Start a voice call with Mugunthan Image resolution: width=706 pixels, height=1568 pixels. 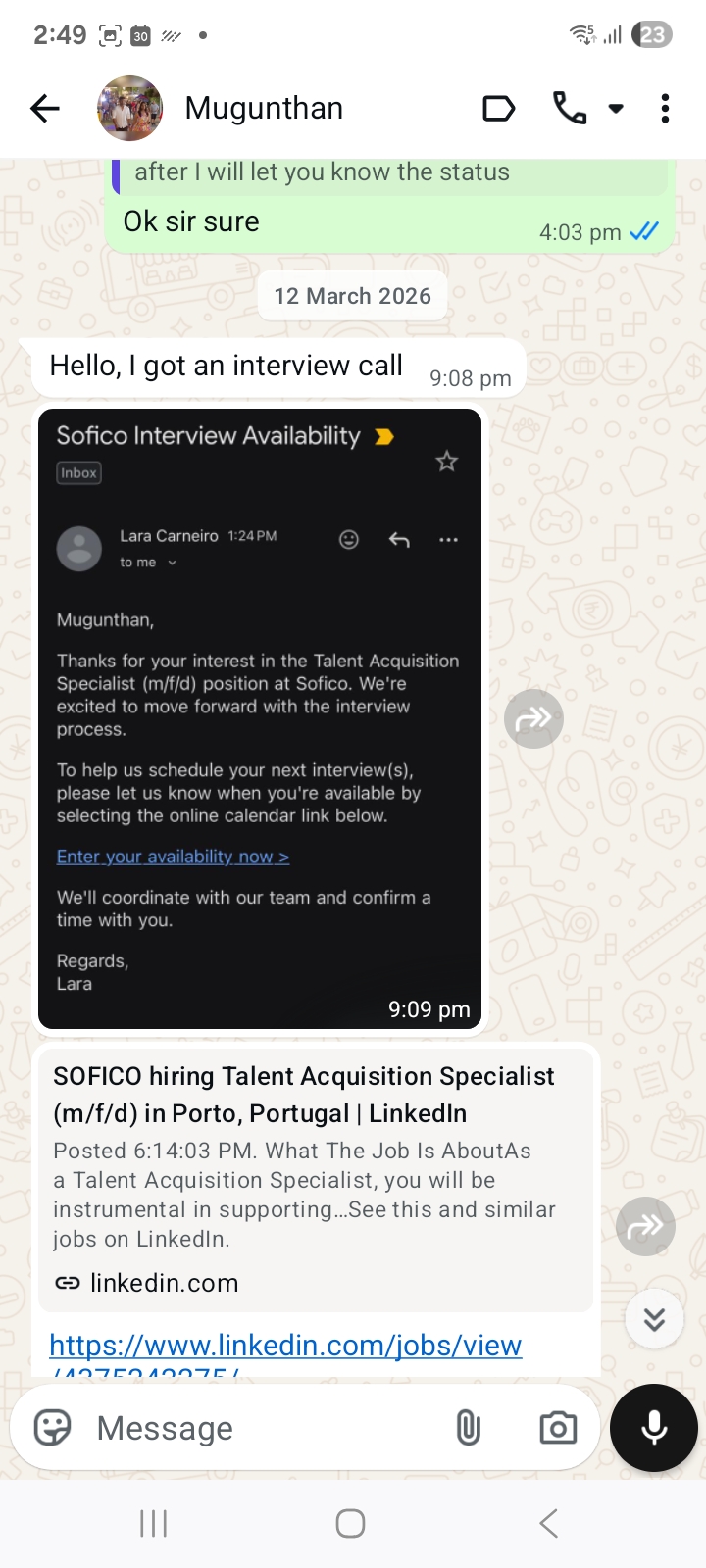pyautogui.click(x=570, y=109)
